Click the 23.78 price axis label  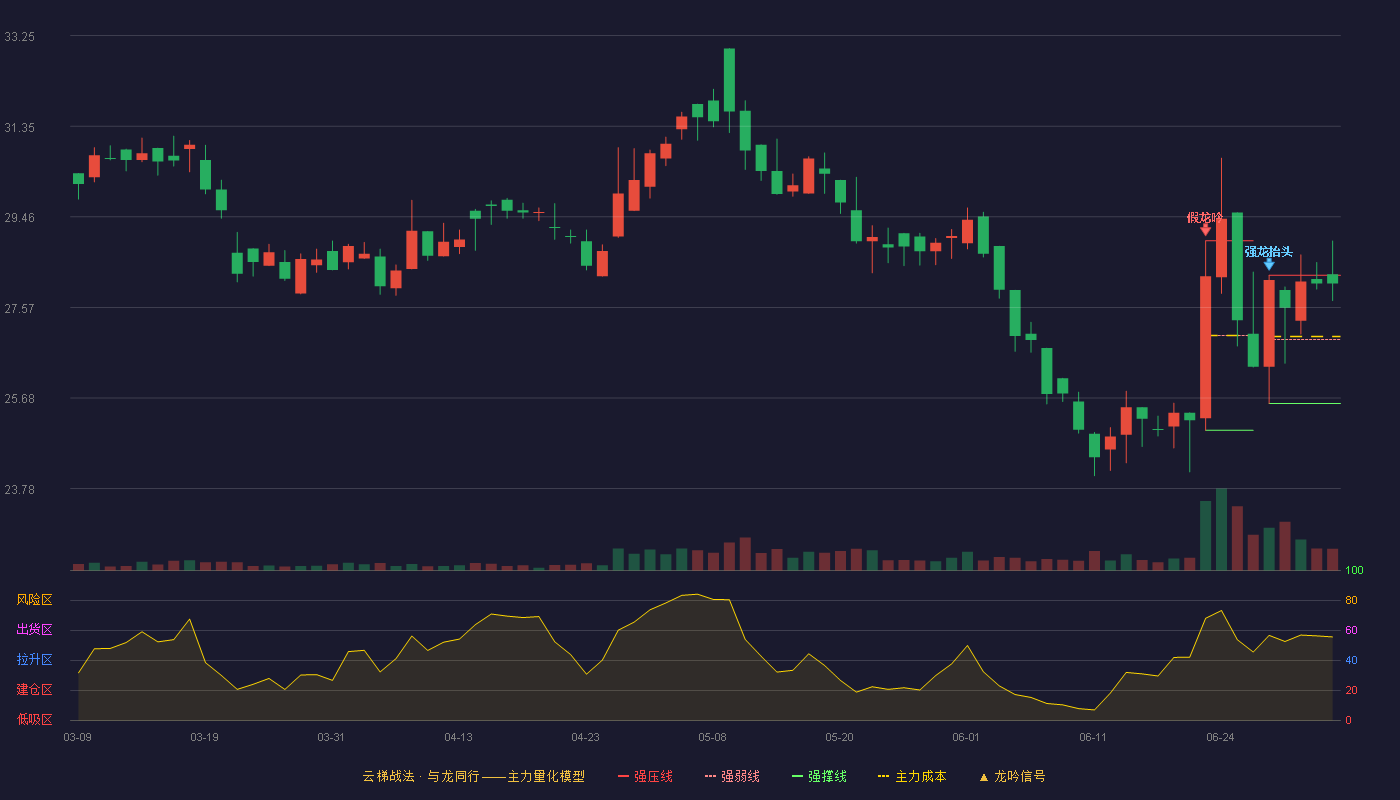(x=19, y=489)
